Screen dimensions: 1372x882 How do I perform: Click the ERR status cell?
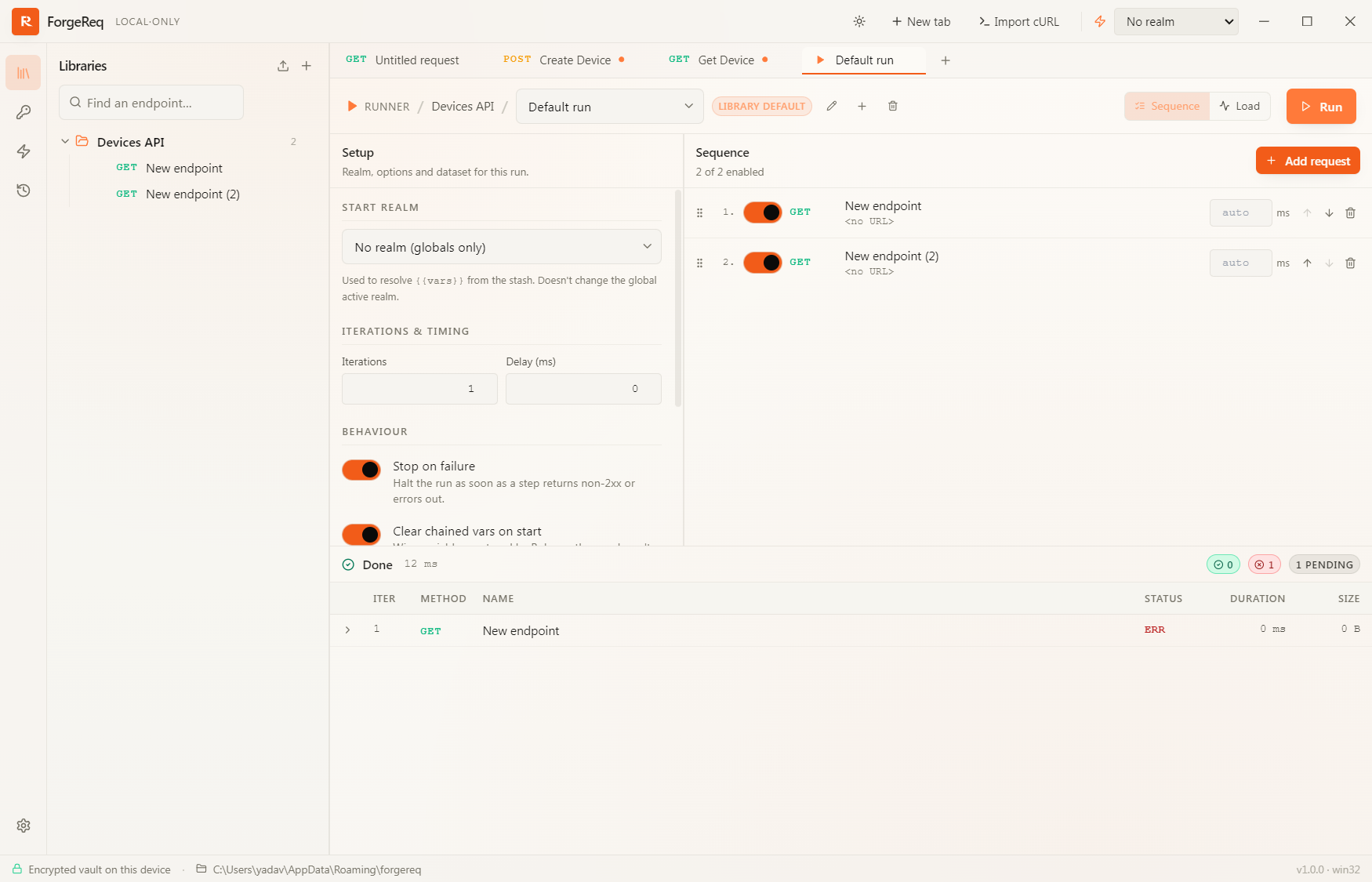point(1154,630)
